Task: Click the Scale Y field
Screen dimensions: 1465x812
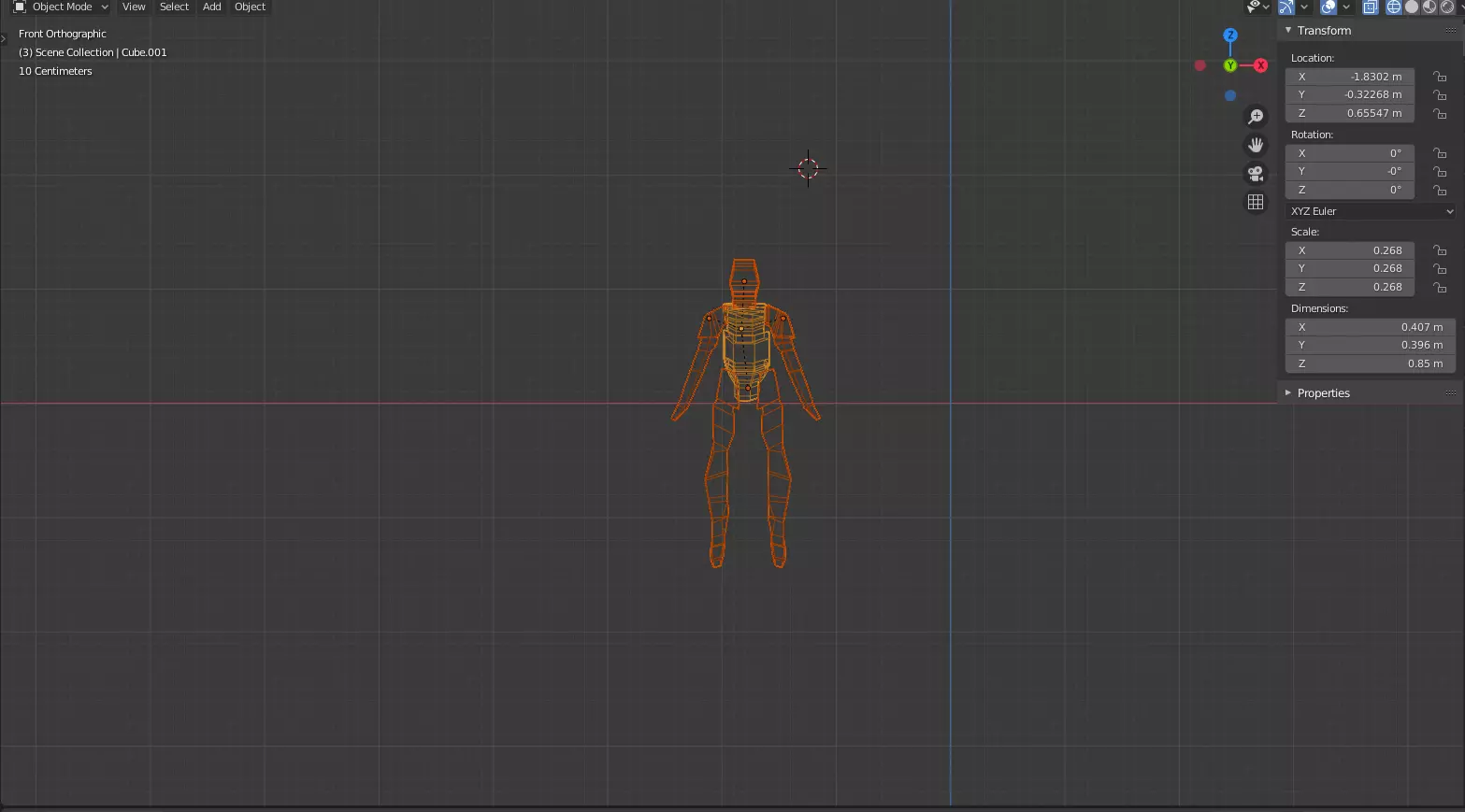Action: (x=1350, y=268)
